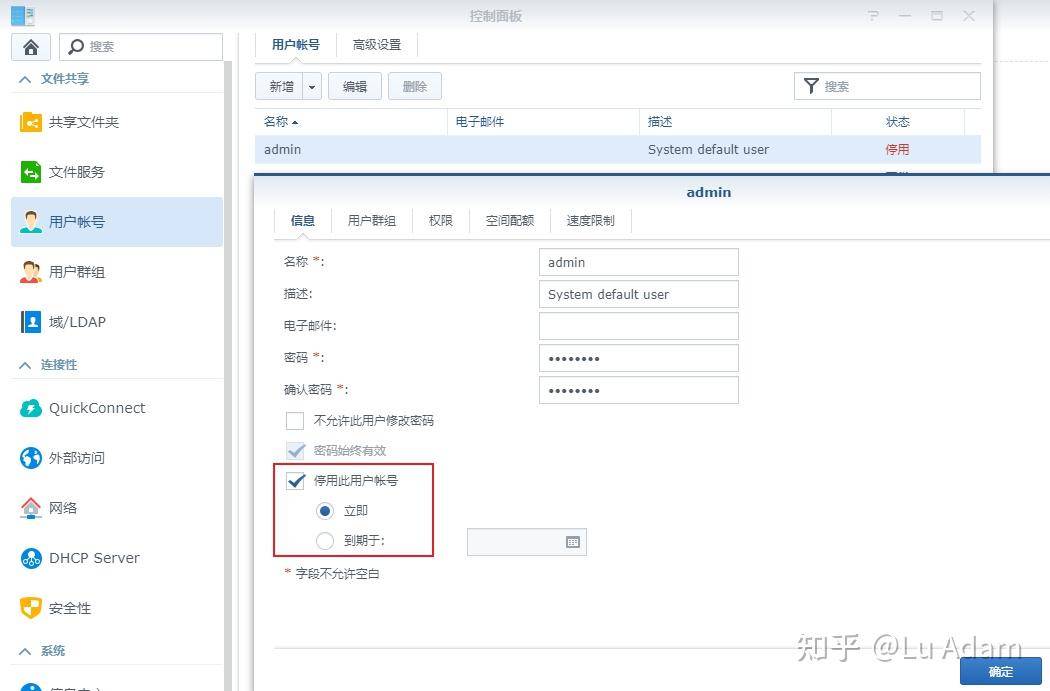Collapse the 系统 section
This screenshot has width=1050, height=691.
click(x=25, y=651)
